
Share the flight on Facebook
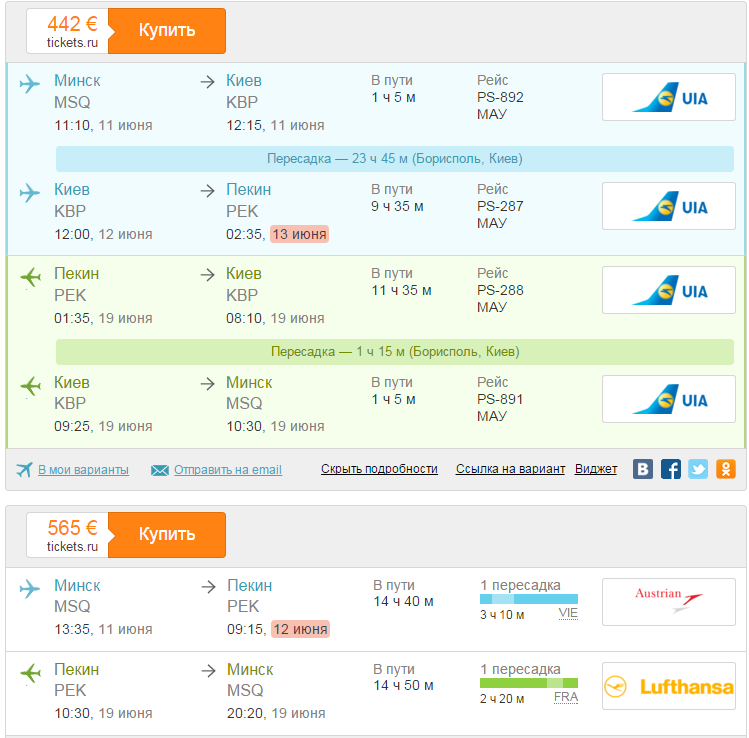pos(671,469)
